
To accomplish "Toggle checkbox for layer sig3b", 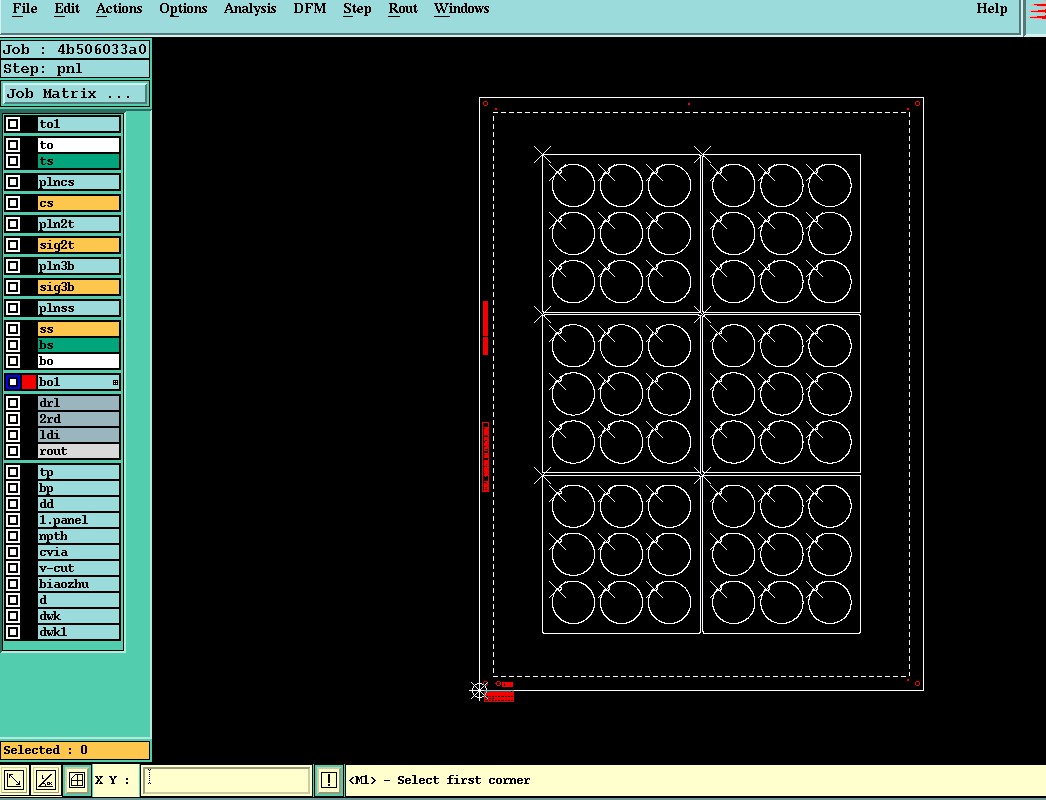I will pyautogui.click(x=13, y=287).
